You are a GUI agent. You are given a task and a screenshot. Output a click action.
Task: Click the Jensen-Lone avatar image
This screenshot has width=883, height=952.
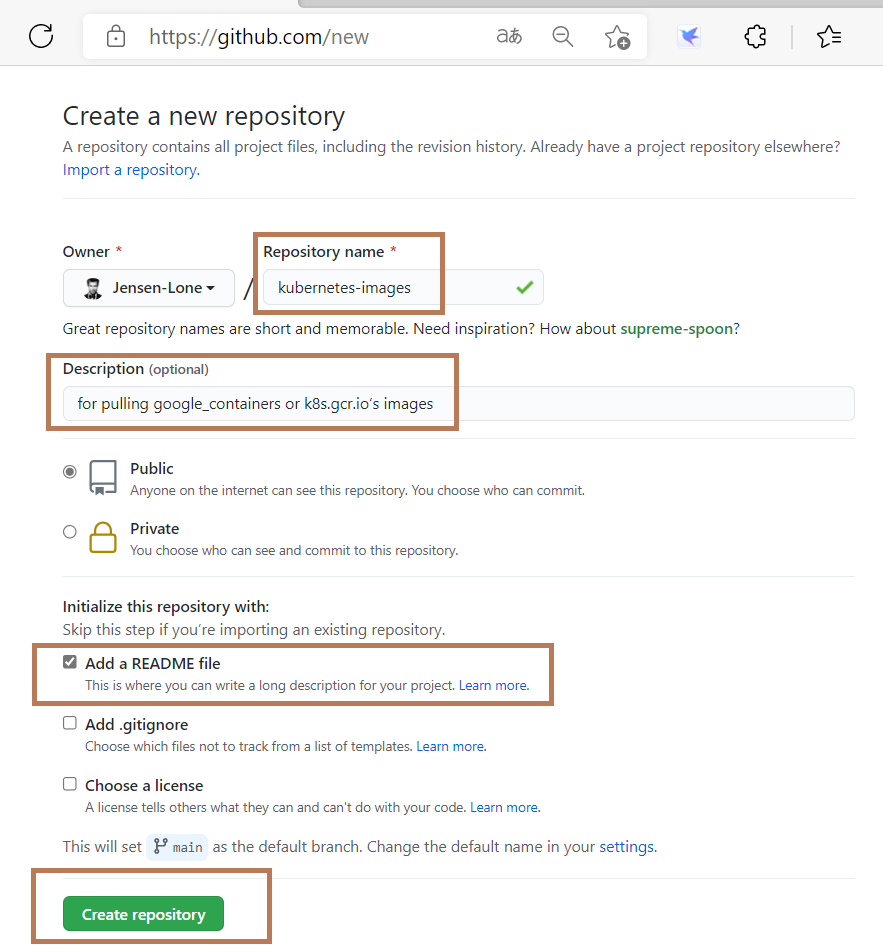(x=93, y=288)
